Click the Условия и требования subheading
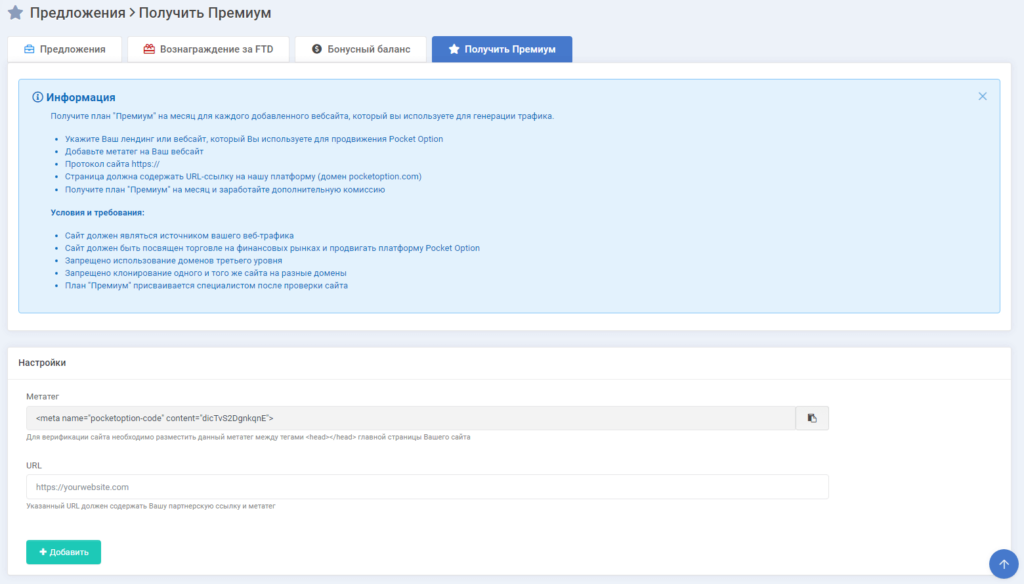This screenshot has height=584, width=1024. 97,213
